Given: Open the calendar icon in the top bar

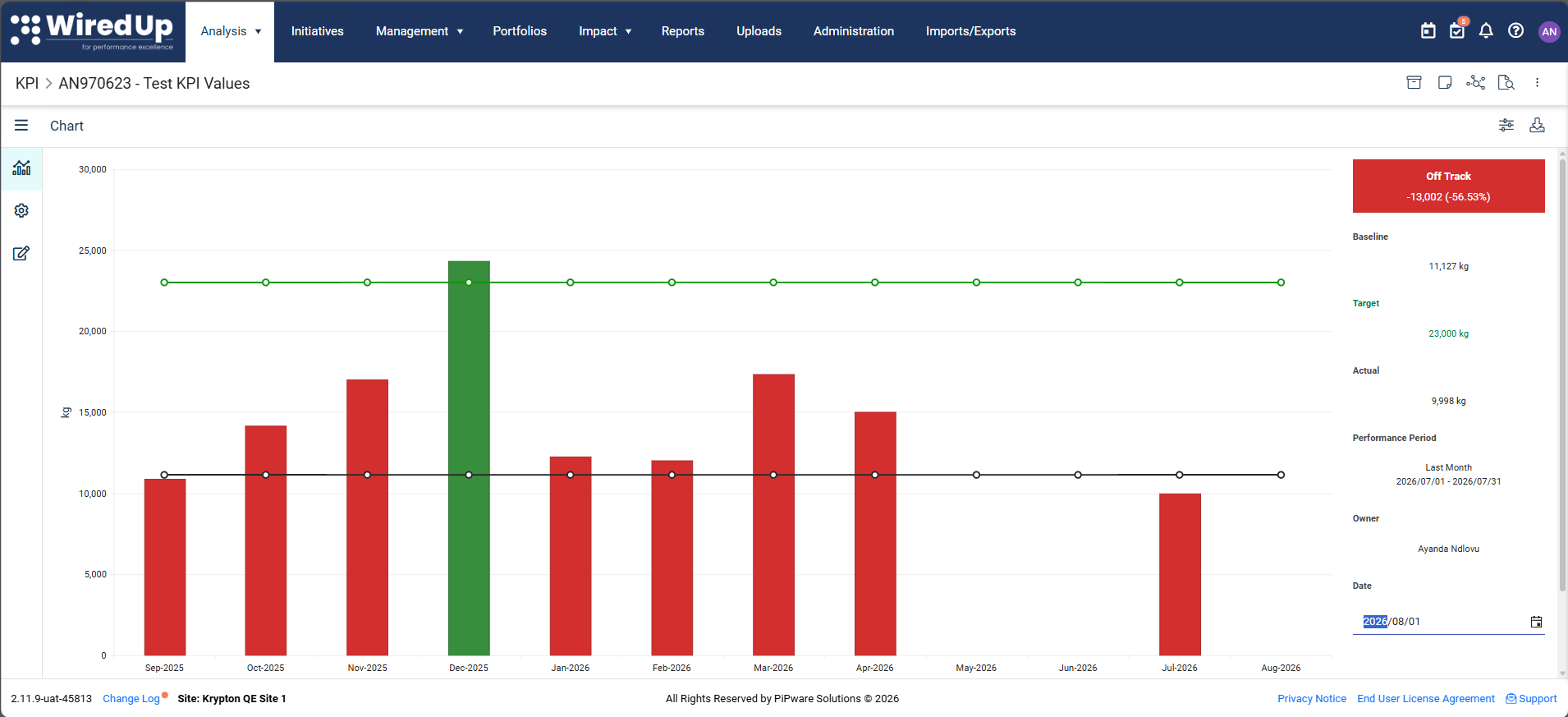Looking at the screenshot, I should point(1428,30).
